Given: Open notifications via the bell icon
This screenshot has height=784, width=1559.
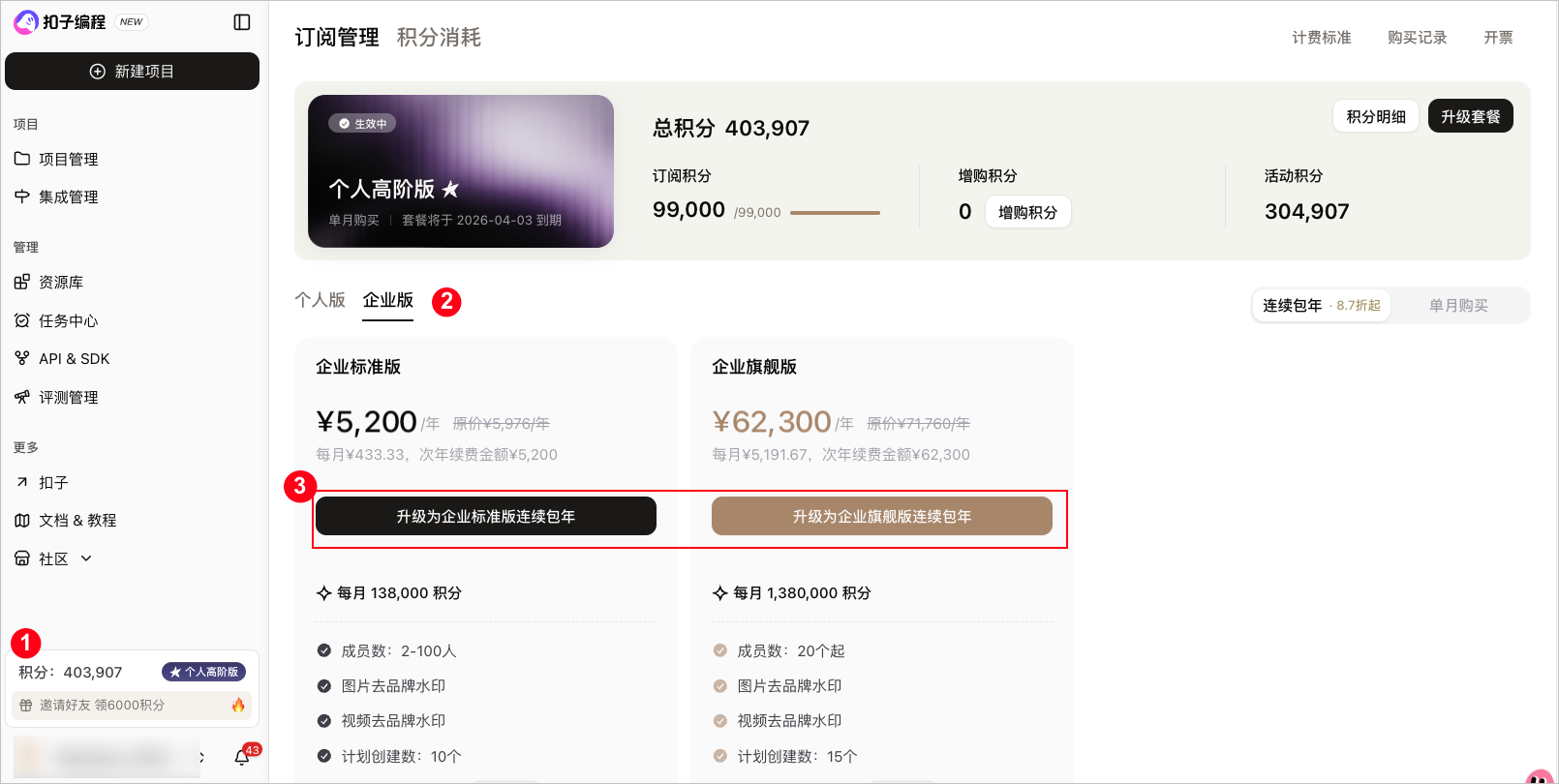Looking at the screenshot, I should pyautogui.click(x=242, y=757).
